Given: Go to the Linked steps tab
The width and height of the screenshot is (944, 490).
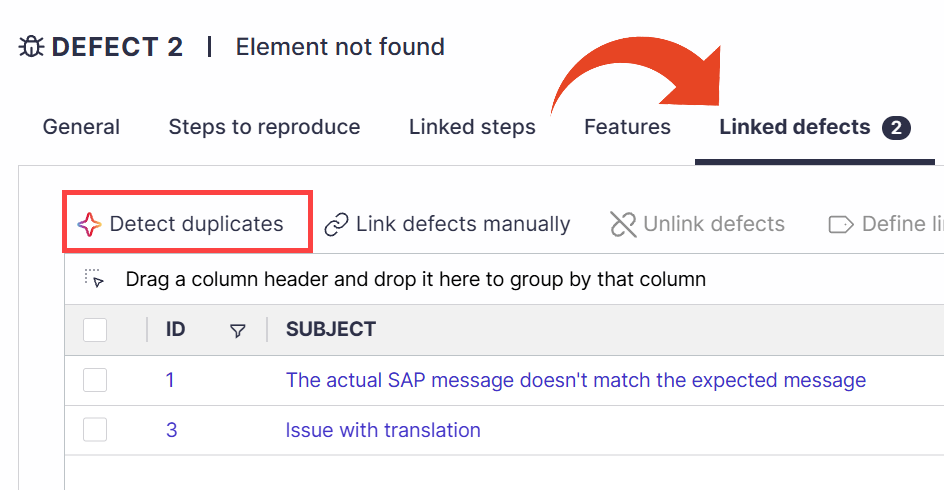Looking at the screenshot, I should coord(472,127).
